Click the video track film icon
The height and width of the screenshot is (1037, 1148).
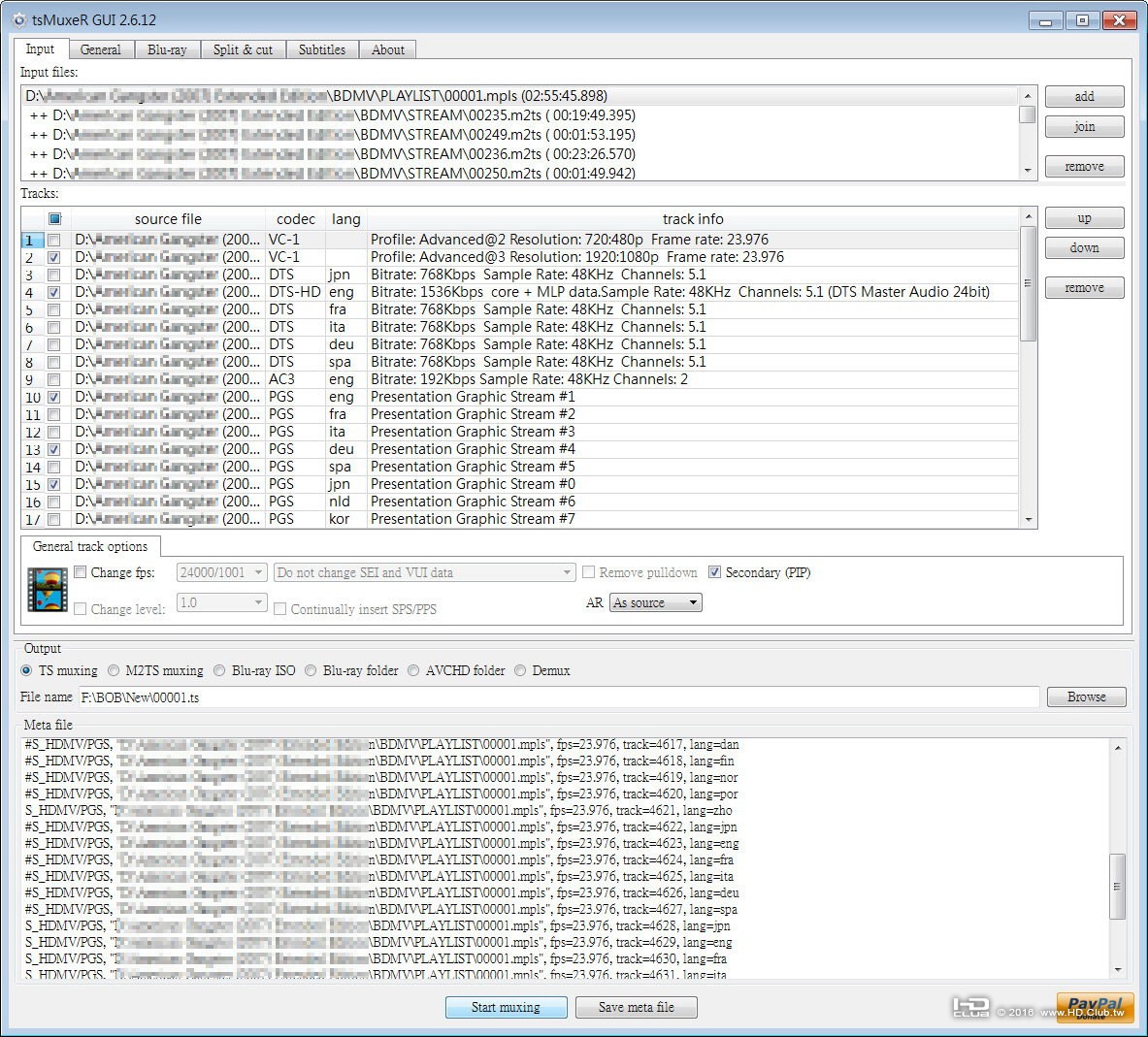[x=47, y=589]
